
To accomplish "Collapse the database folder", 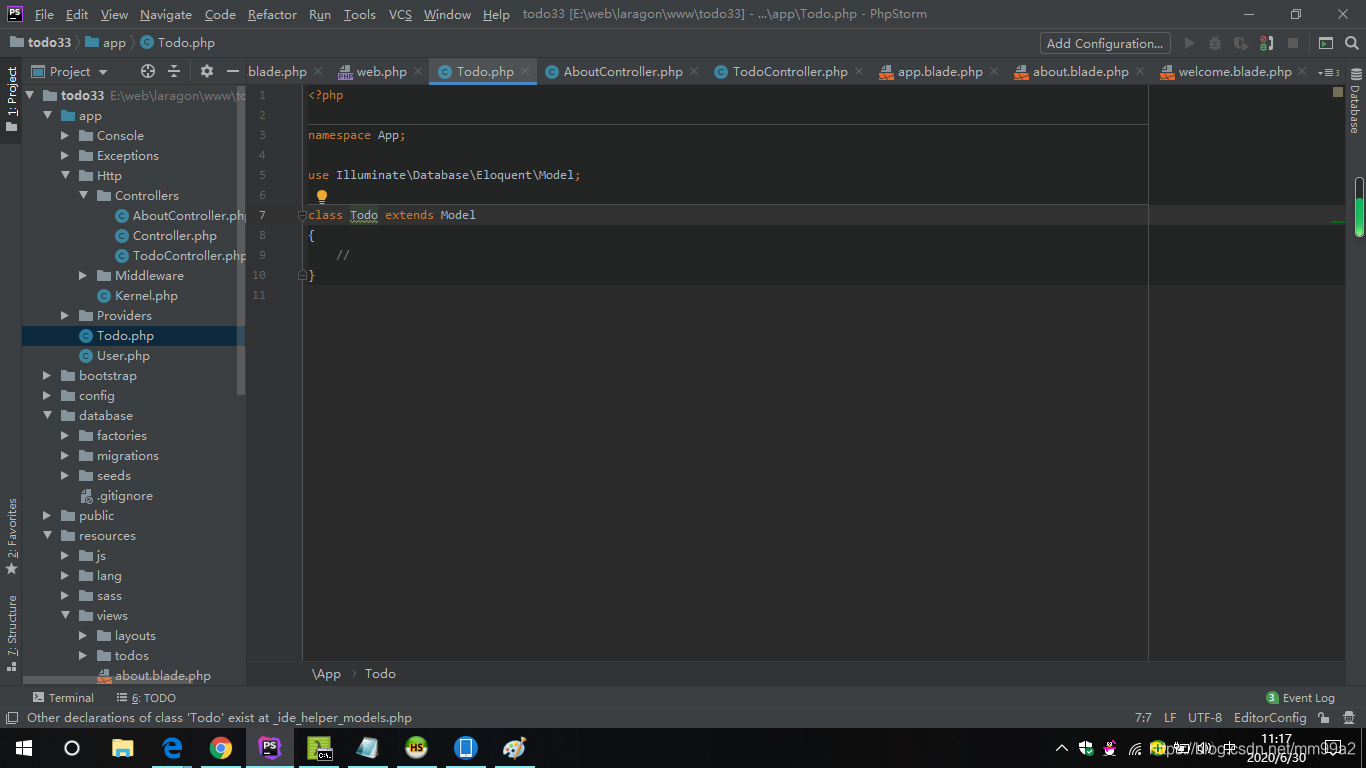I will click(x=47, y=416).
